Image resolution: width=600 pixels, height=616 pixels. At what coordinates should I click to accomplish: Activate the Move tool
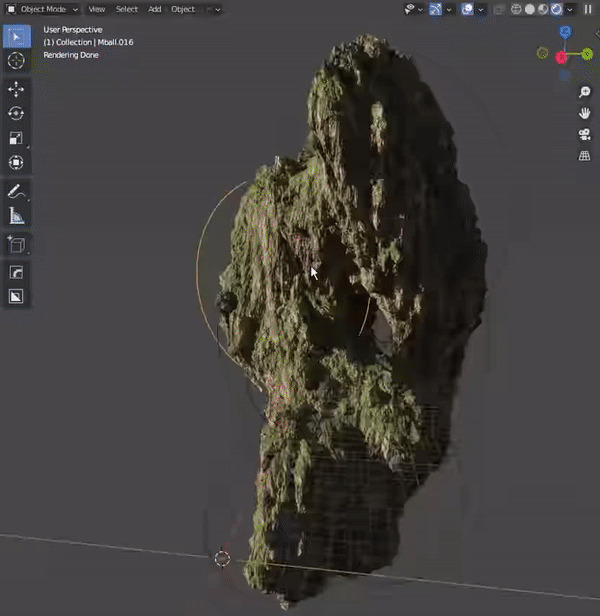17,90
